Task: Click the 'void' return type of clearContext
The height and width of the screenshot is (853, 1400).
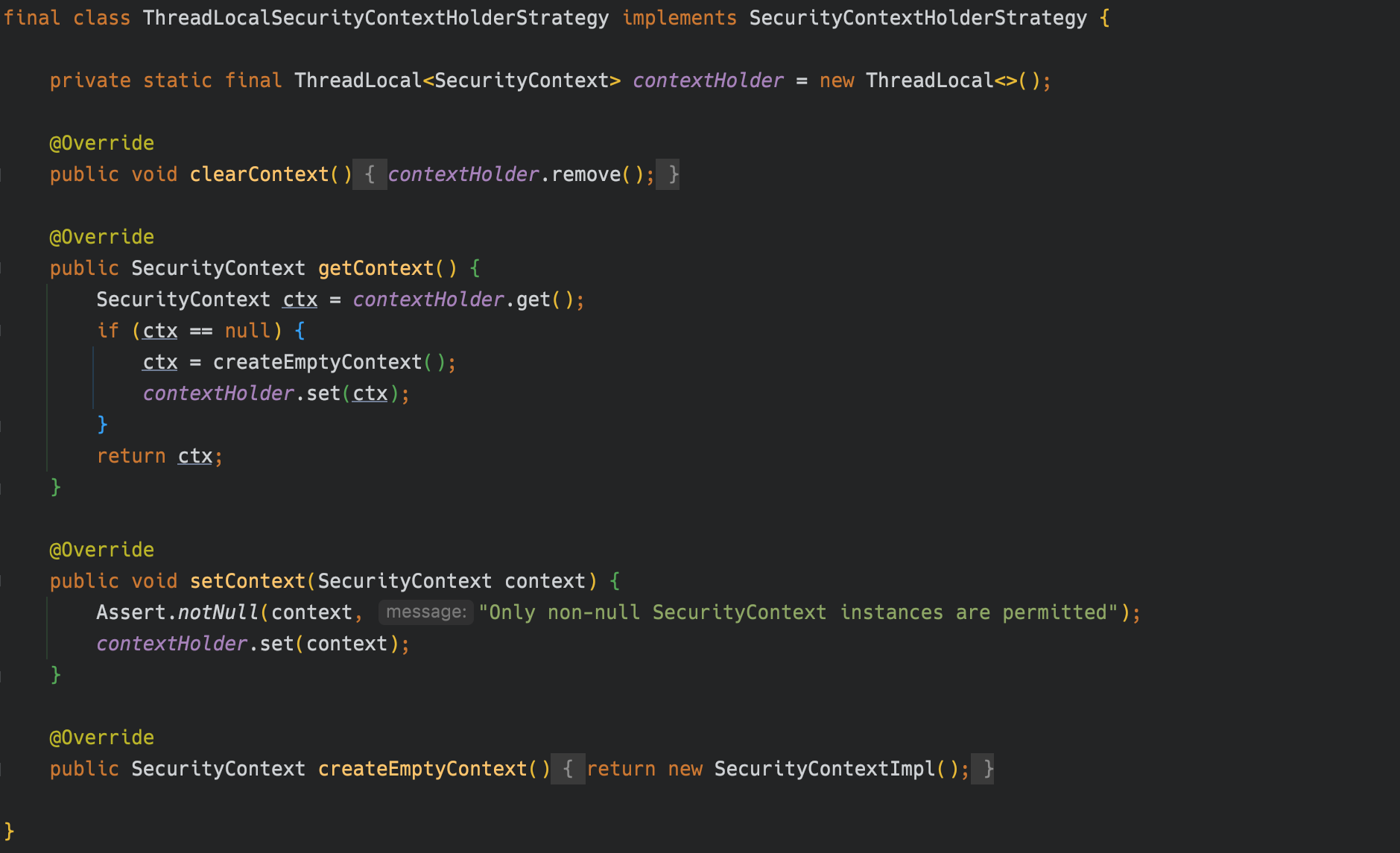Action: coord(154,174)
